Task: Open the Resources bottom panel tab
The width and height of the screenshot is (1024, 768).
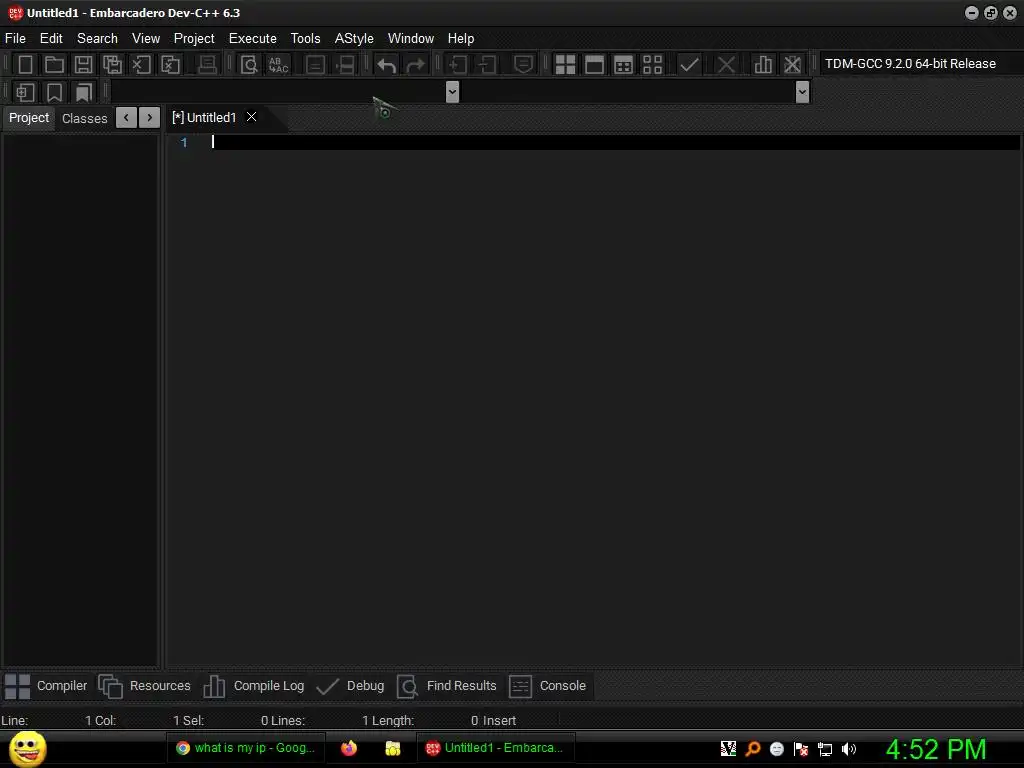Action: pyautogui.click(x=145, y=686)
